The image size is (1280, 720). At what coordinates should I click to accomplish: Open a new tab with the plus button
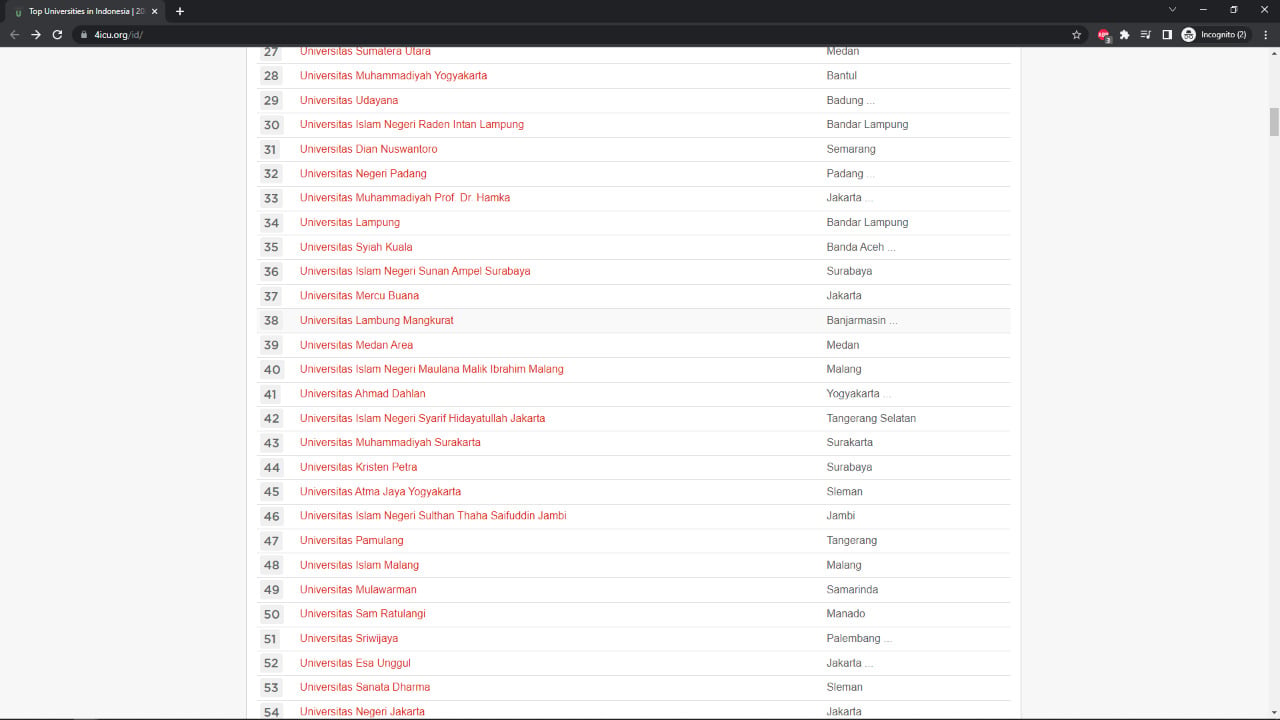point(180,11)
